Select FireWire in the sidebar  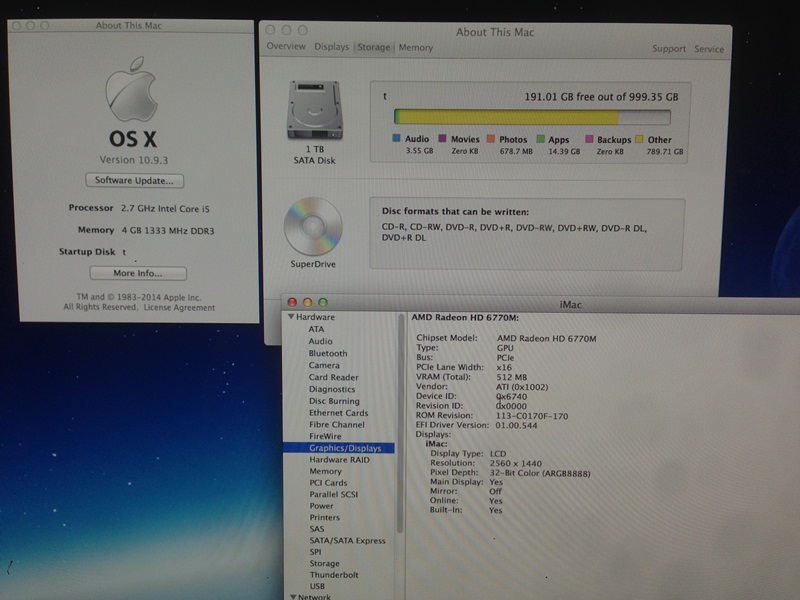pyautogui.click(x=325, y=436)
